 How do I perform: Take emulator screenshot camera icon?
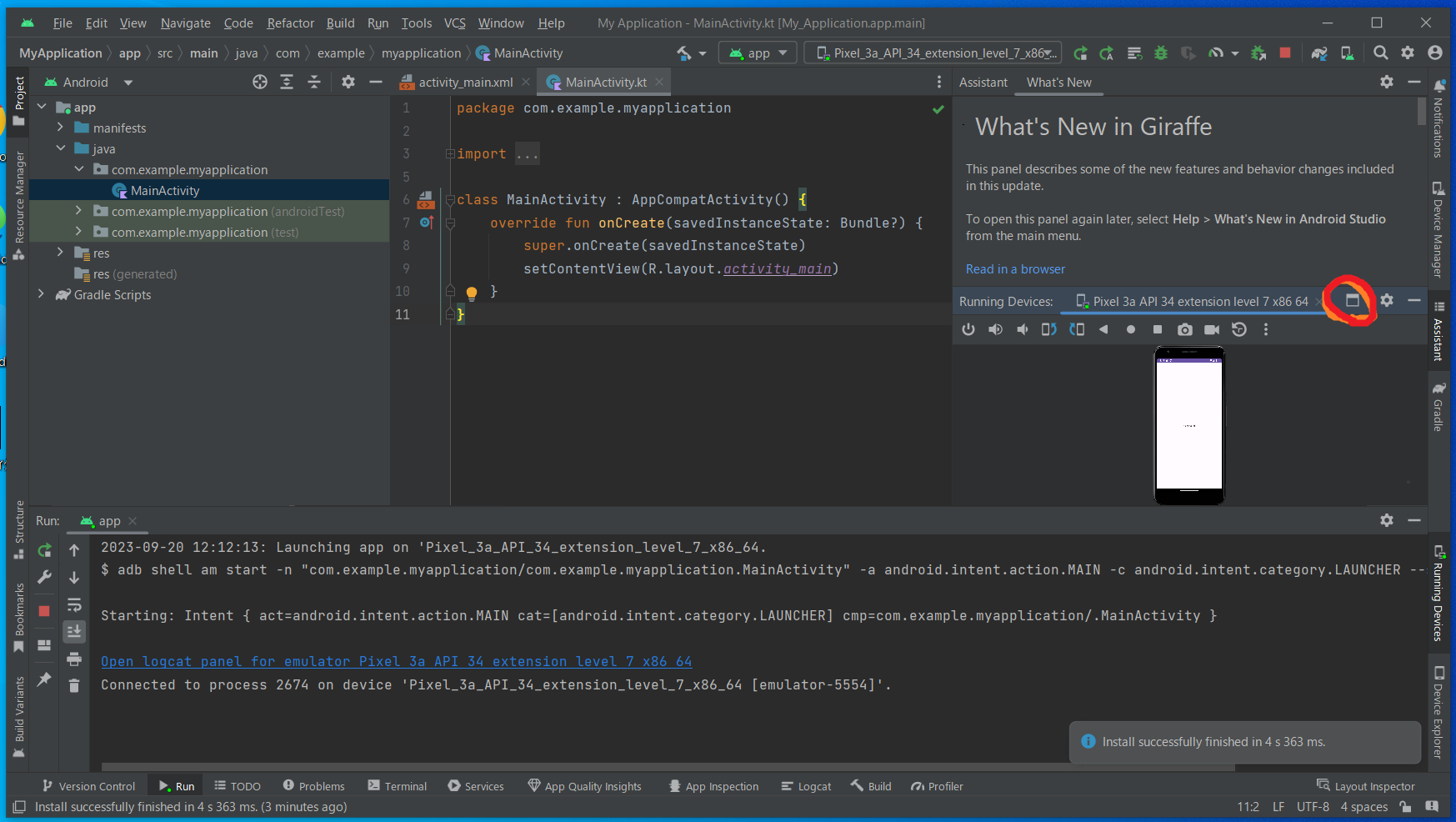coord(1184,329)
